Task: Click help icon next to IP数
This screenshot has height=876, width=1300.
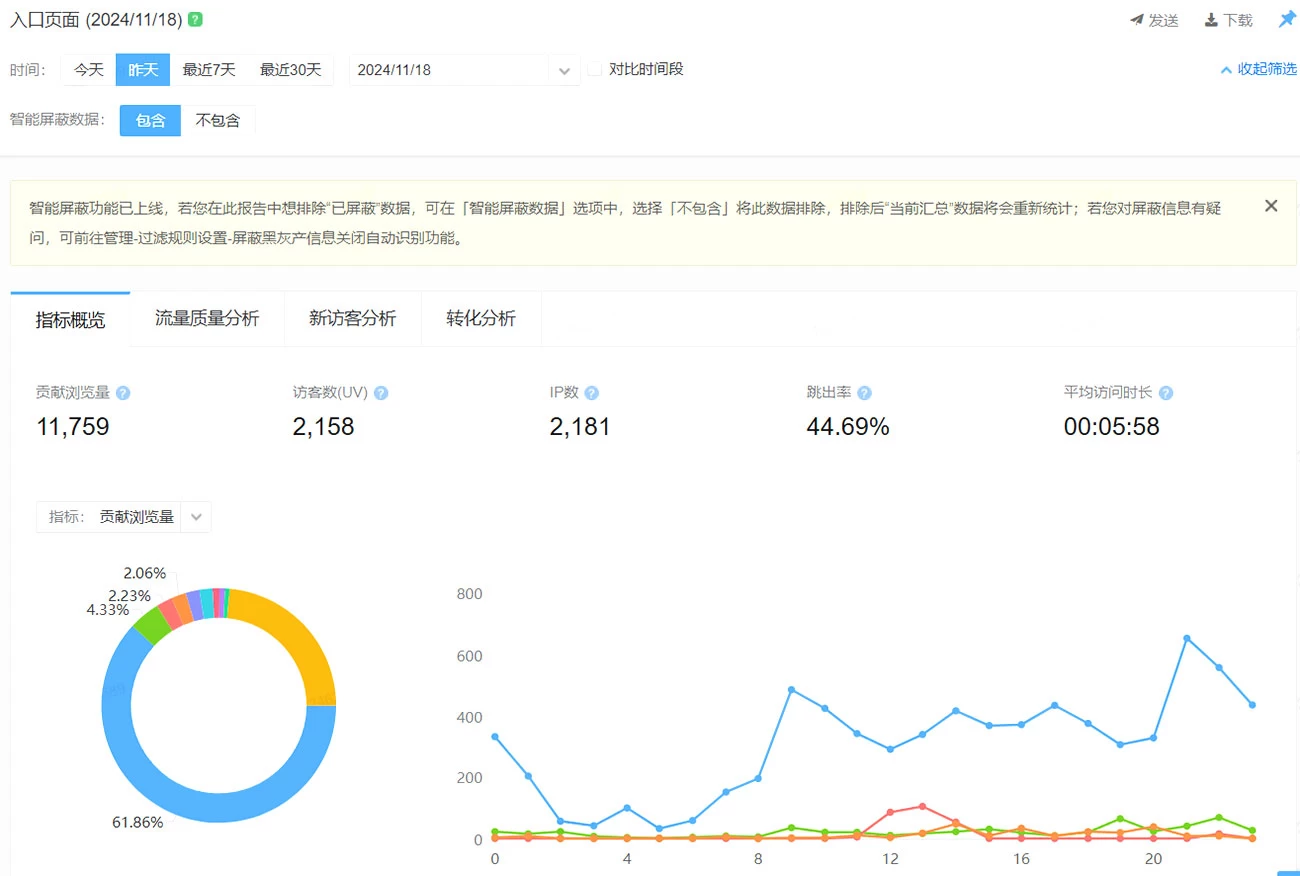Action: coord(592,393)
